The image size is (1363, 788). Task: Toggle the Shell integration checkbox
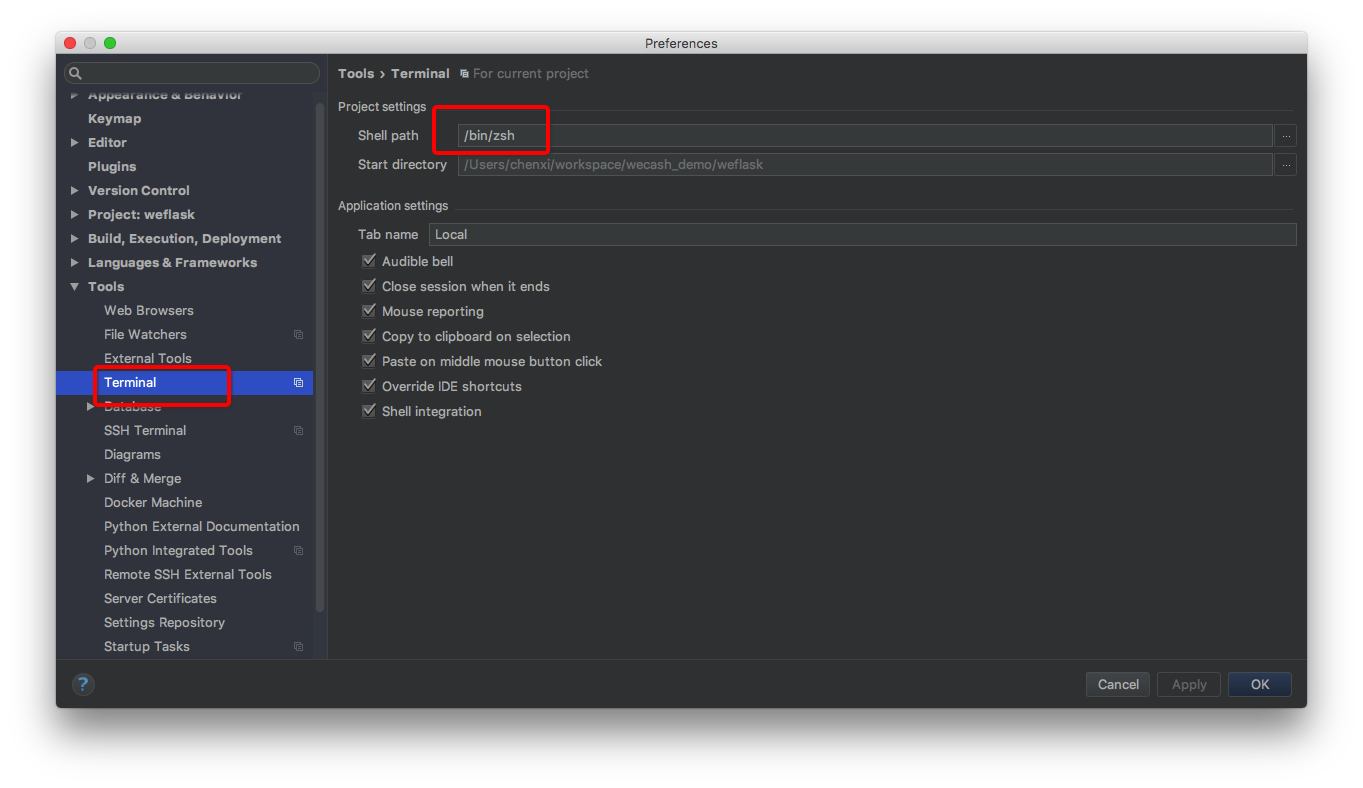coord(369,411)
